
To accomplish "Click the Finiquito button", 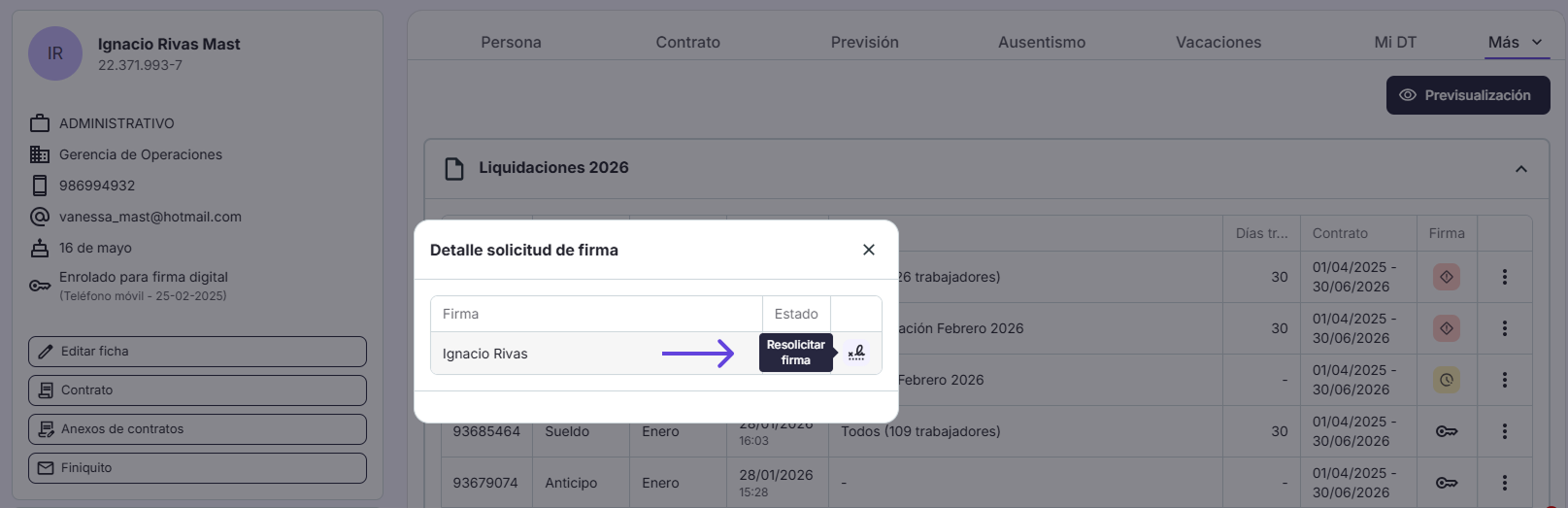I will [197, 468].
